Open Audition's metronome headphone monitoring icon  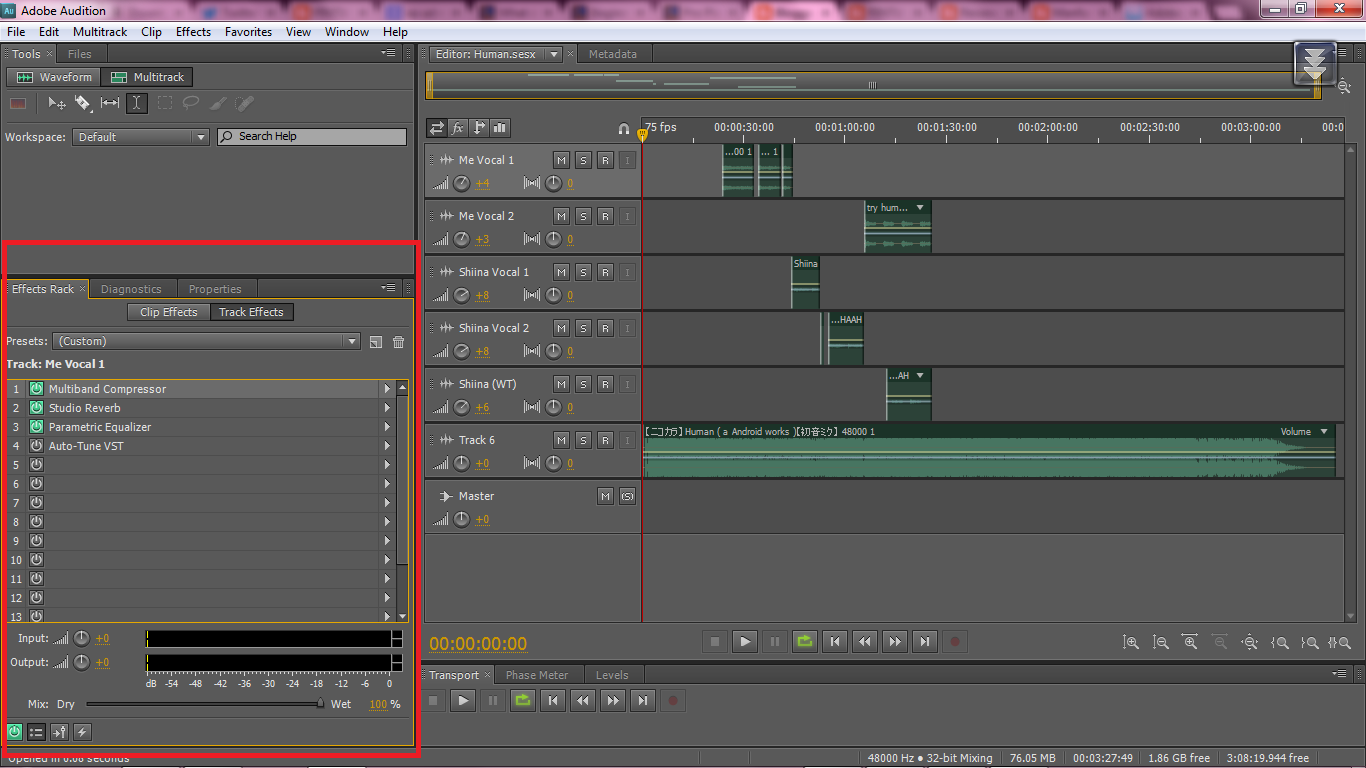click(624, 128)
